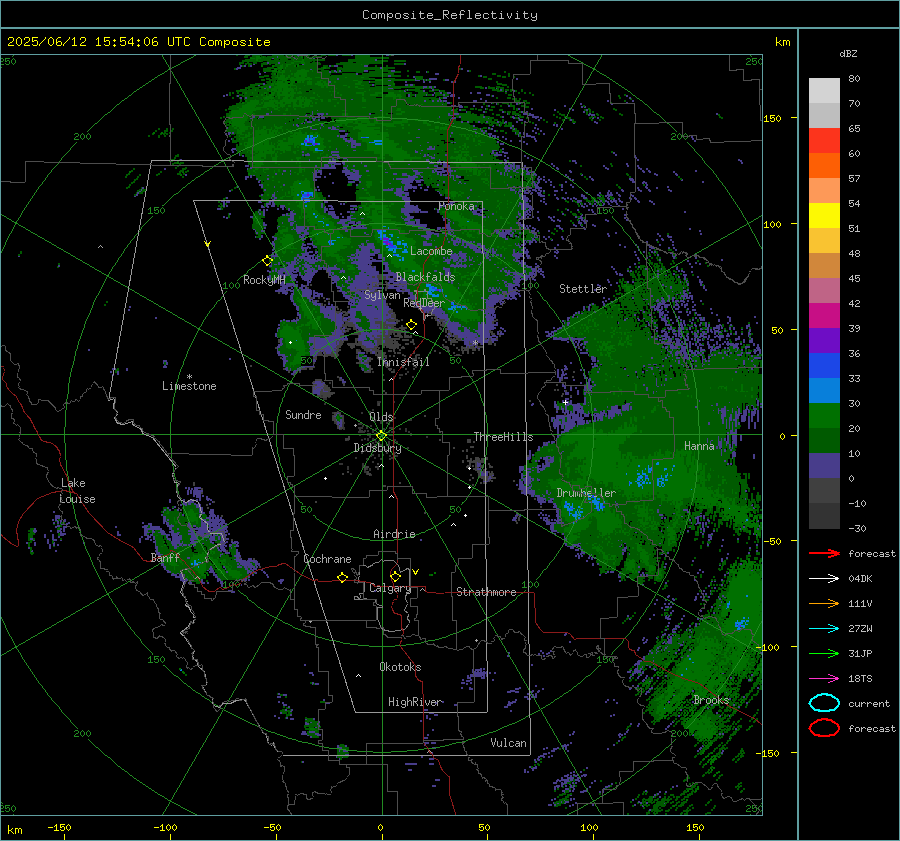Click the radar center diamond at Didsbury
This screenshot has height=841, width=900.
tap(381, 435)
